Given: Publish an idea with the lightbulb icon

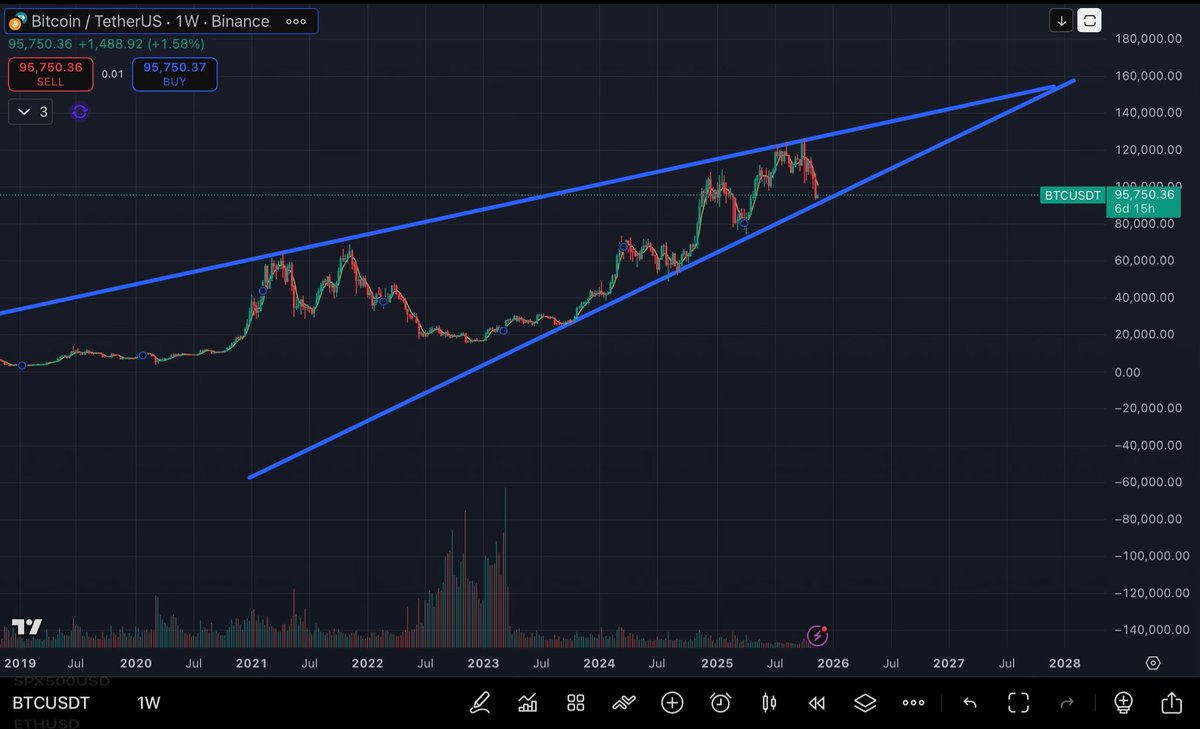Looking at the screenshot, I should 1123,702.
